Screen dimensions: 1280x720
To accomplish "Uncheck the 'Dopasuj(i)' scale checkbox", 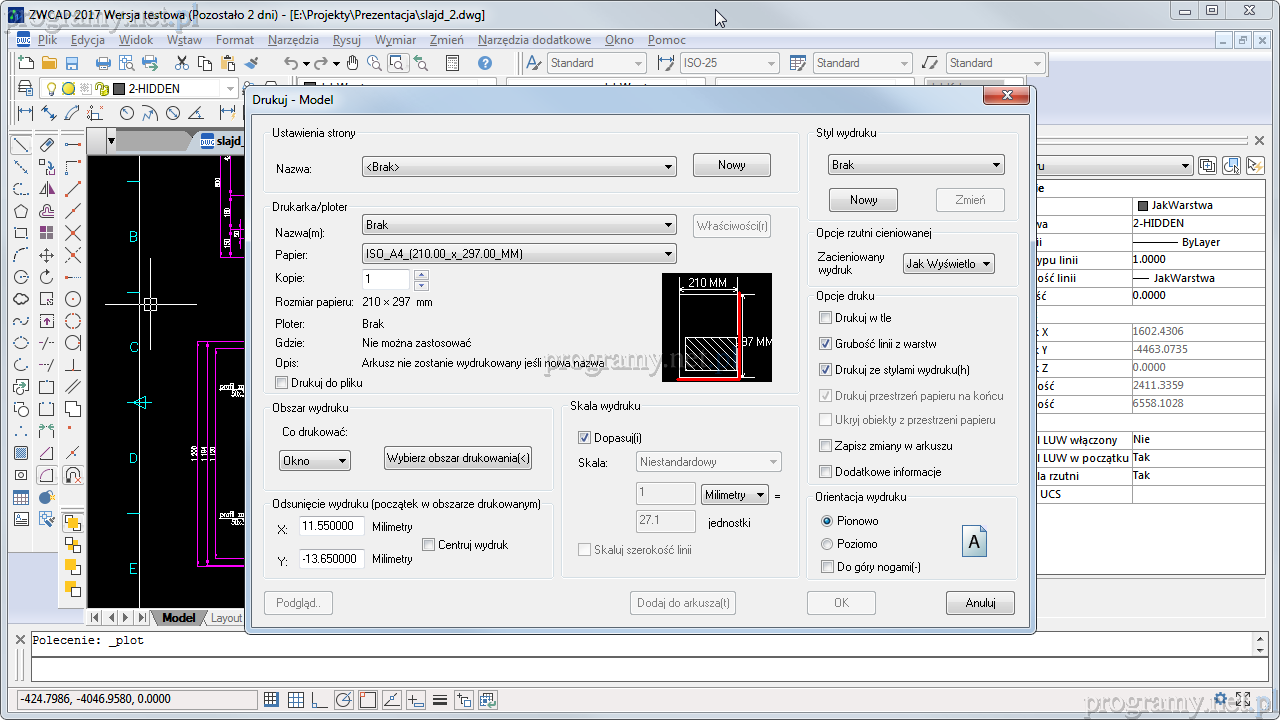I will coord(585,438).
